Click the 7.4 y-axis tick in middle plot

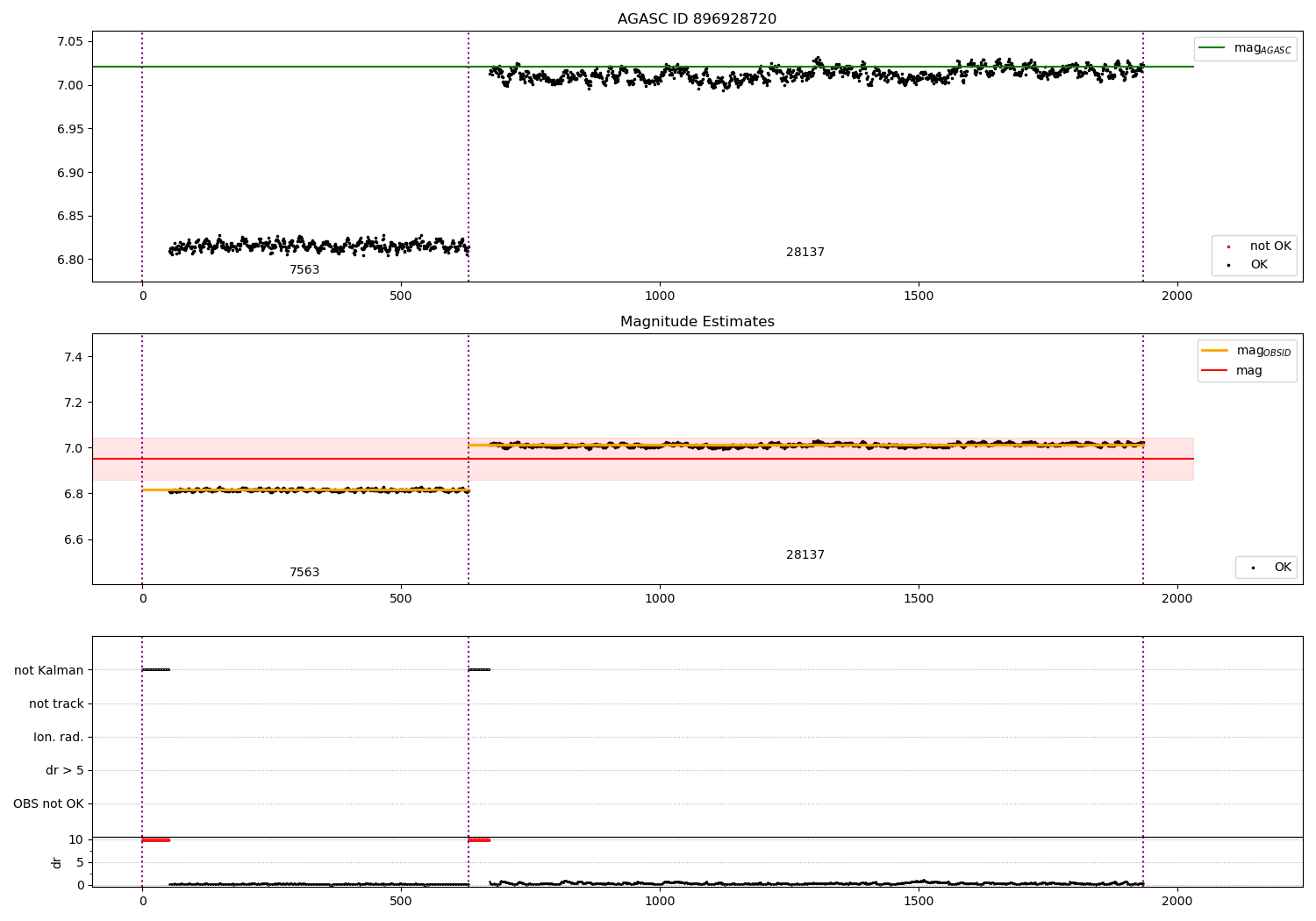click(74, 357)
